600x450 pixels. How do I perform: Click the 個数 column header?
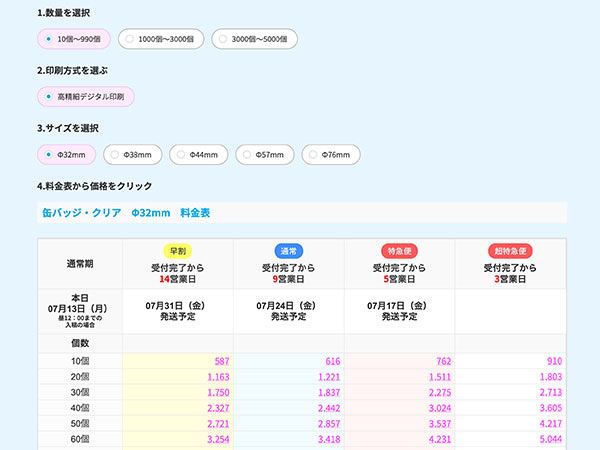coord(80,343)
